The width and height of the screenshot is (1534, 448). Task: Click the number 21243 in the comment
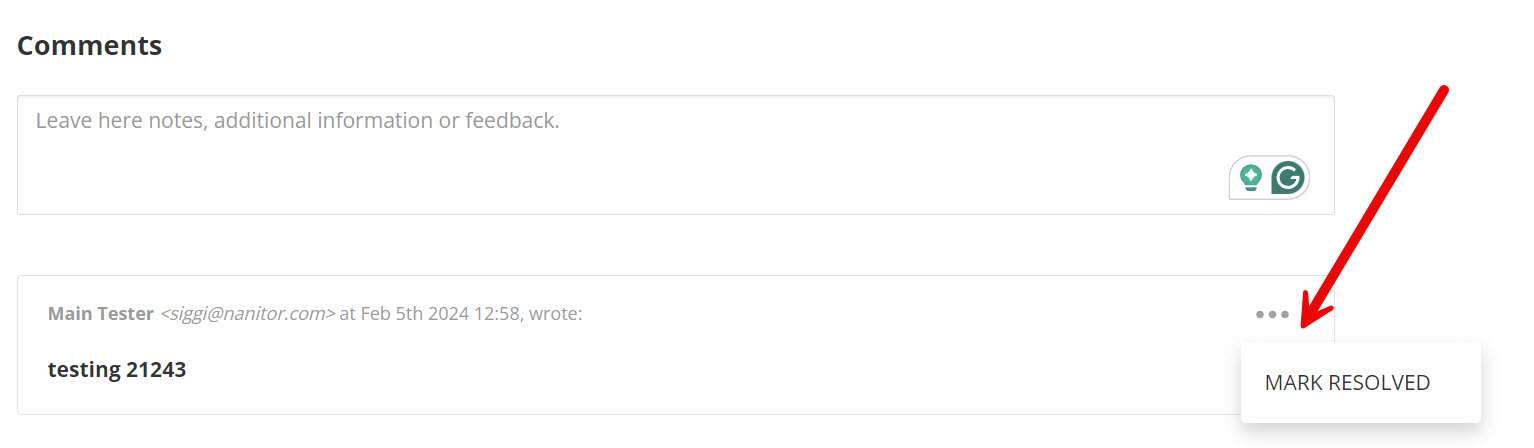156,370
